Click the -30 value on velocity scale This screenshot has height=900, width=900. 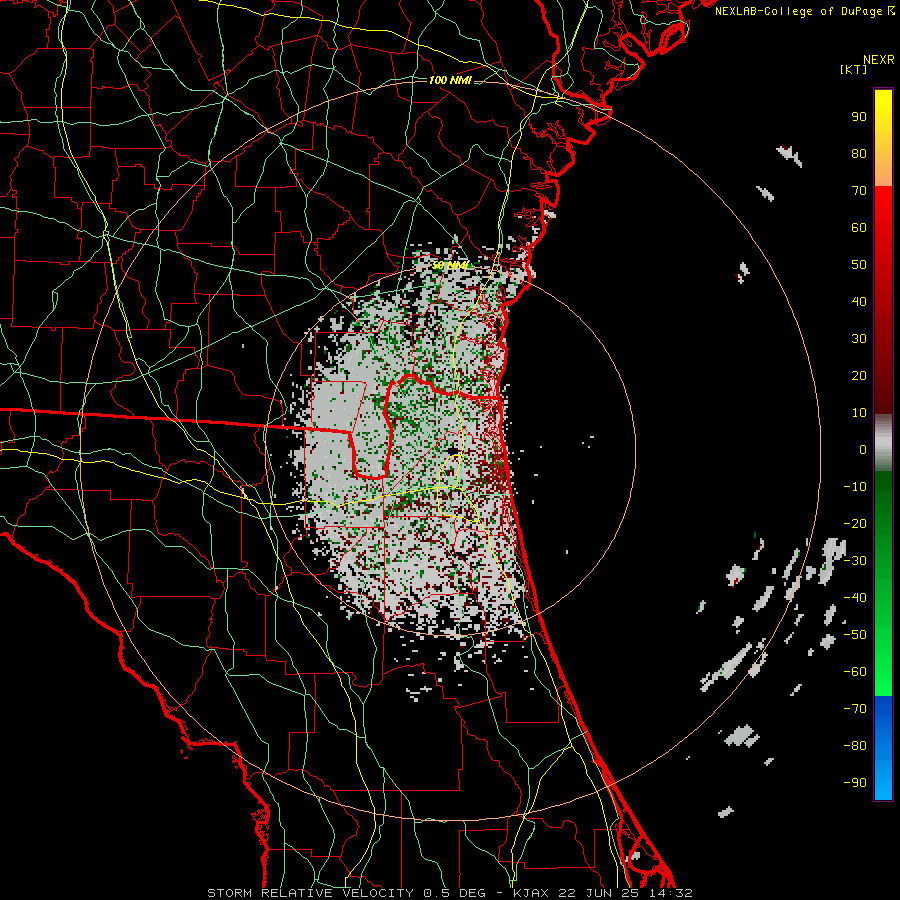pyautogui.click(x=855, y=560)
